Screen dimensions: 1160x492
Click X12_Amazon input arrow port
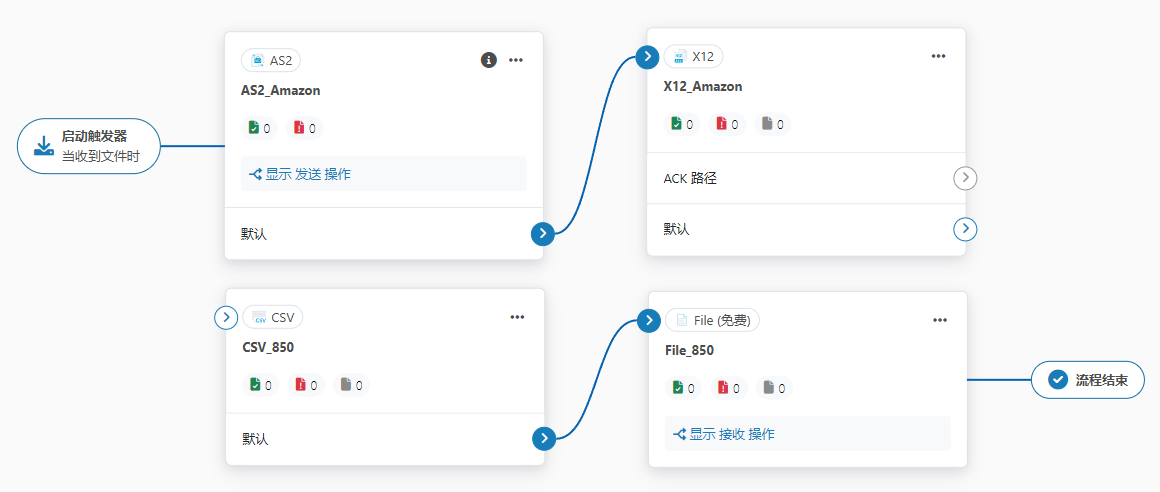648,56
